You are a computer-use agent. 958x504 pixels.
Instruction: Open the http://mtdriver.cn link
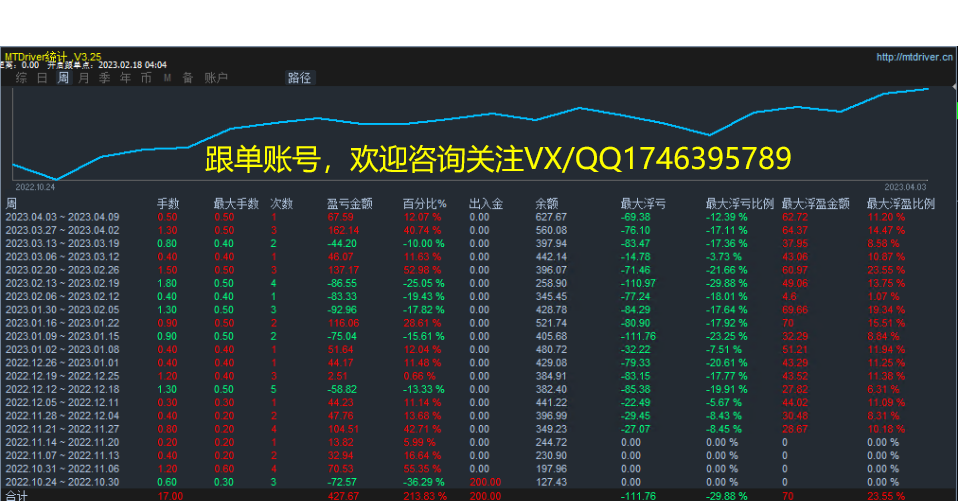[x=914, y=57]
